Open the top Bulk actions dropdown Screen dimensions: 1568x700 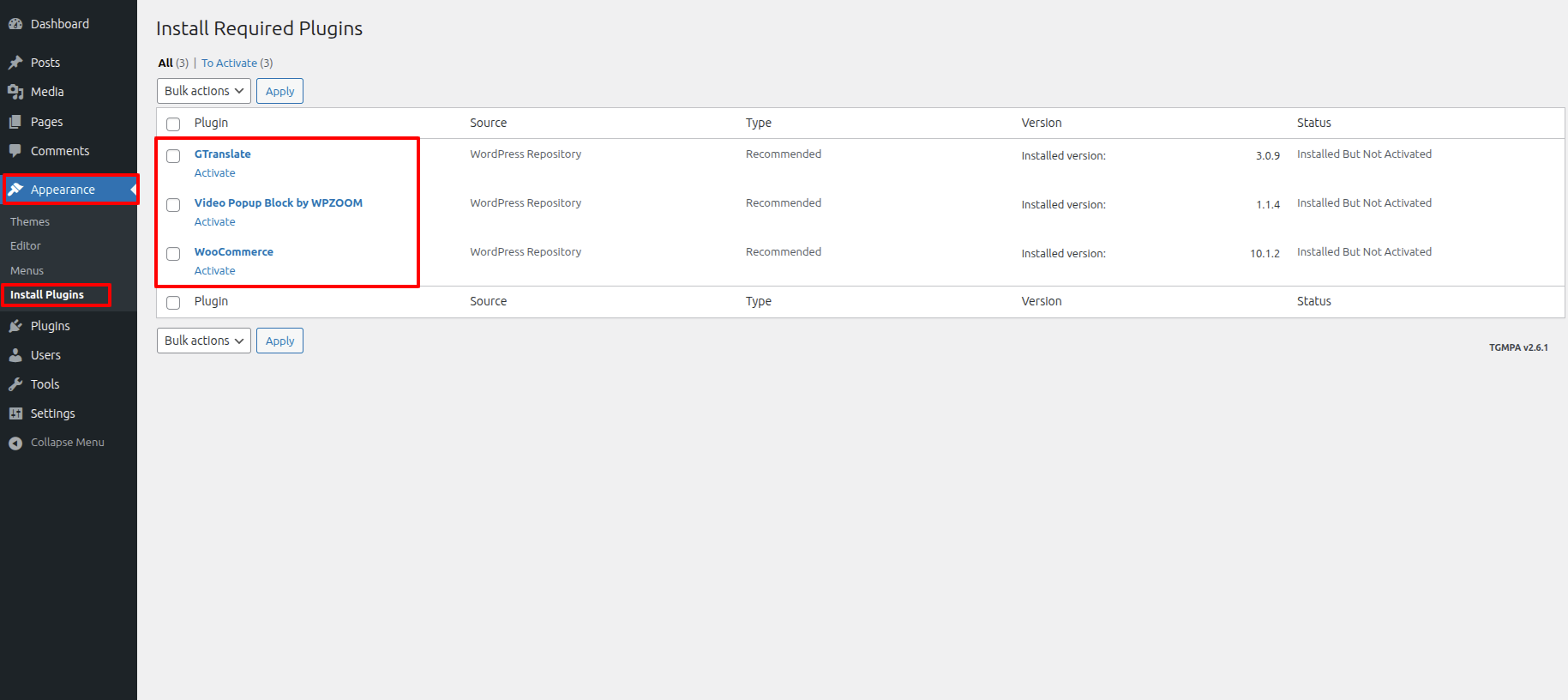[204, 91]
